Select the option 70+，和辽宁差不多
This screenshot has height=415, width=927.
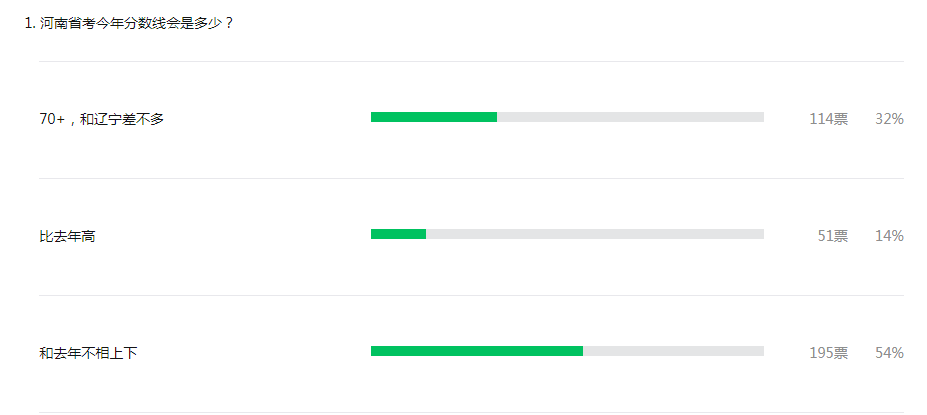[101, 119]
